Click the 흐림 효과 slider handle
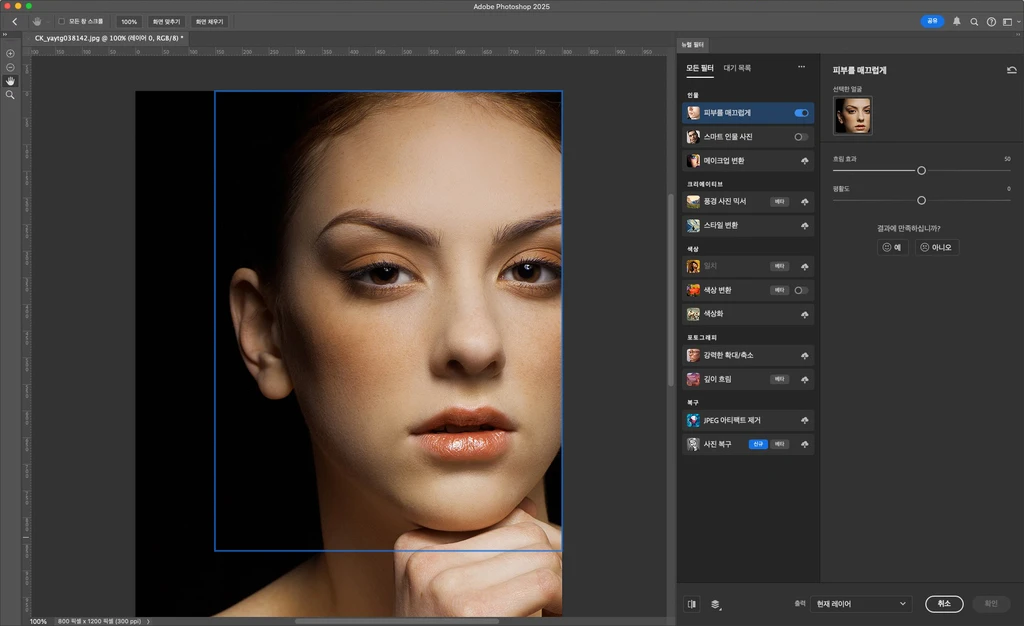 tap(921, 171)
